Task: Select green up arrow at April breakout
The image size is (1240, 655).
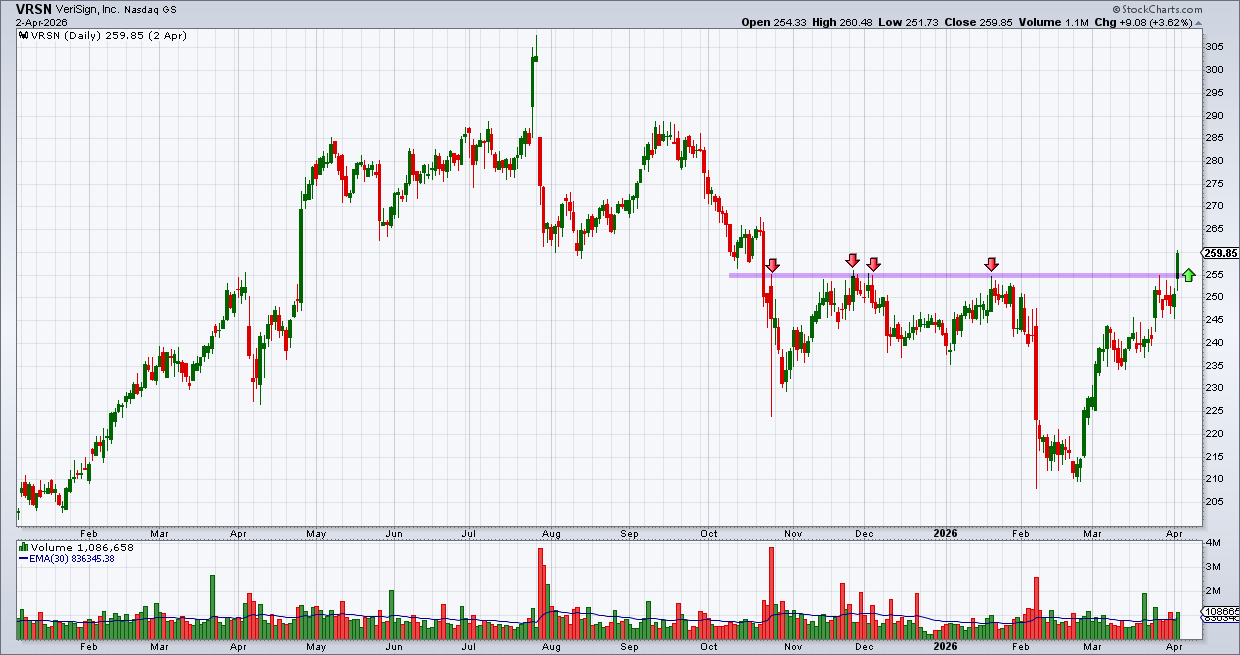Action: pyautogui.click(x=1188, y=275)
